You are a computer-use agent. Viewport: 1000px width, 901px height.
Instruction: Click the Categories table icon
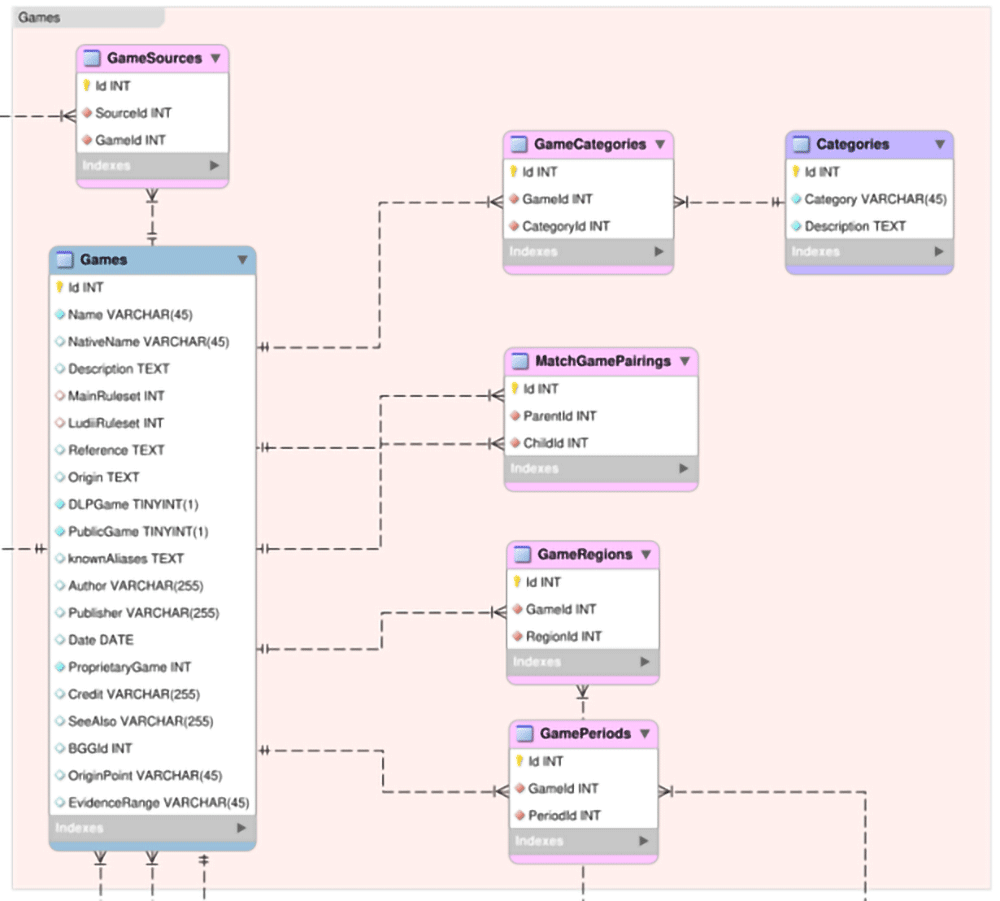coord(801,145)
